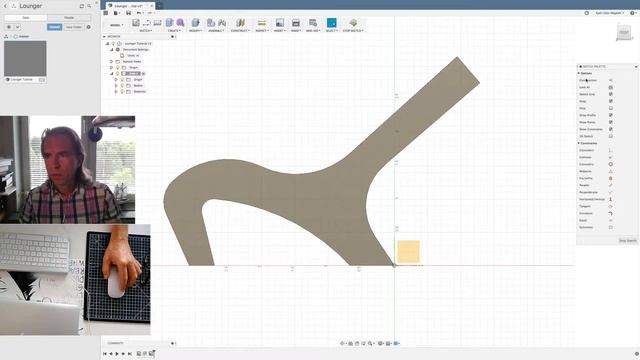Click the Fix/UnFix lock constraint icon
The height and width of the screenshot is (360, 640).
pyautogui.click(x=611, y=178)
